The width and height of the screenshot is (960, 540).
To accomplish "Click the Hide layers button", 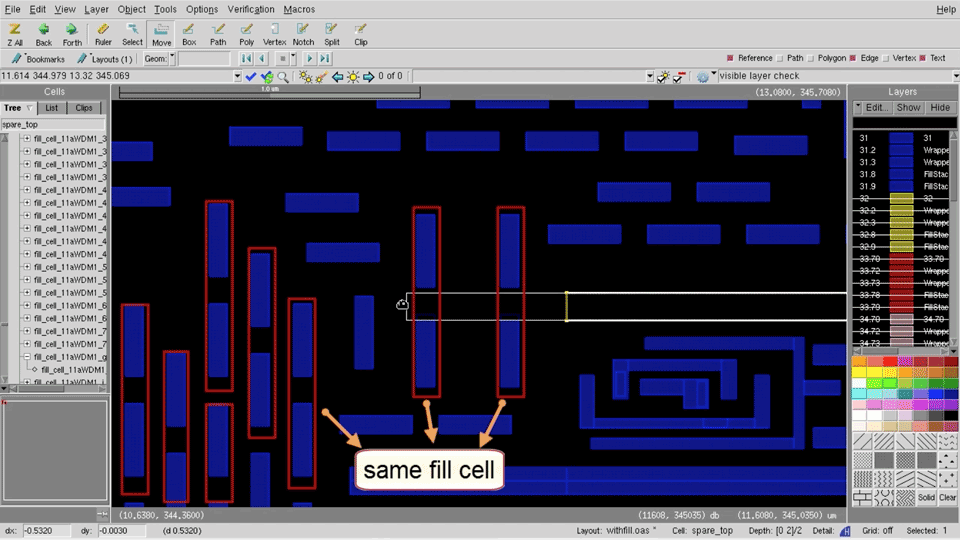I will pyautogui.click(x=940, y=107).
